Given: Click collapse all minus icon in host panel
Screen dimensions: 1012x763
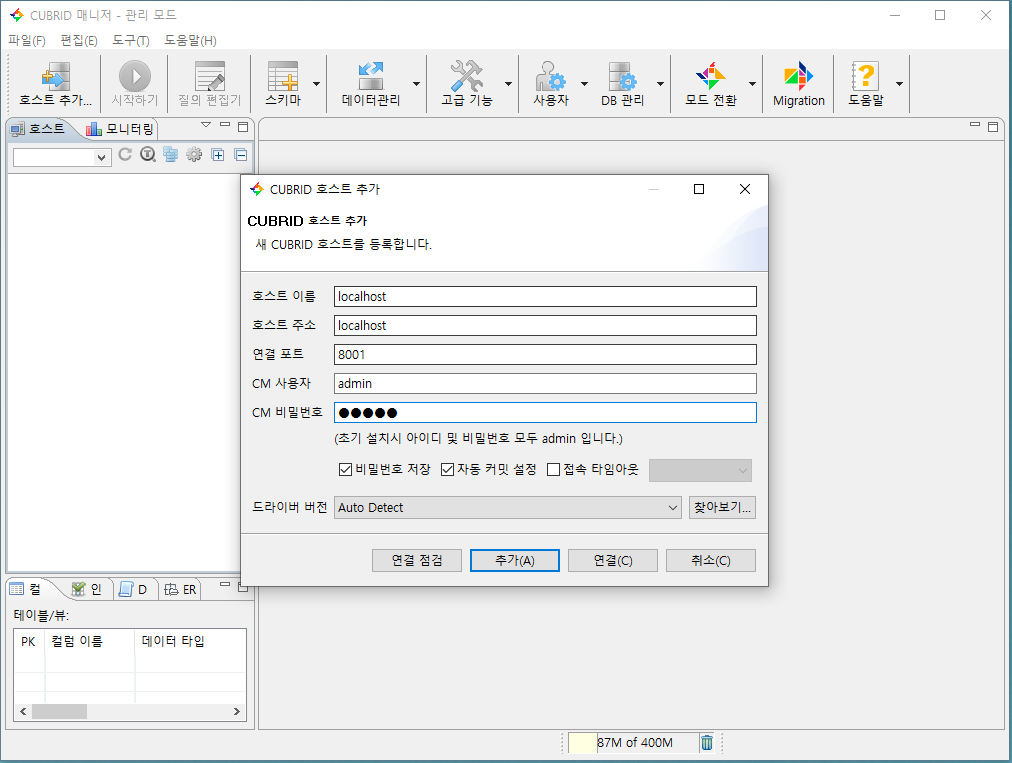Looking at the screenshot, I should pyautogui.click(x=241, y=155).
